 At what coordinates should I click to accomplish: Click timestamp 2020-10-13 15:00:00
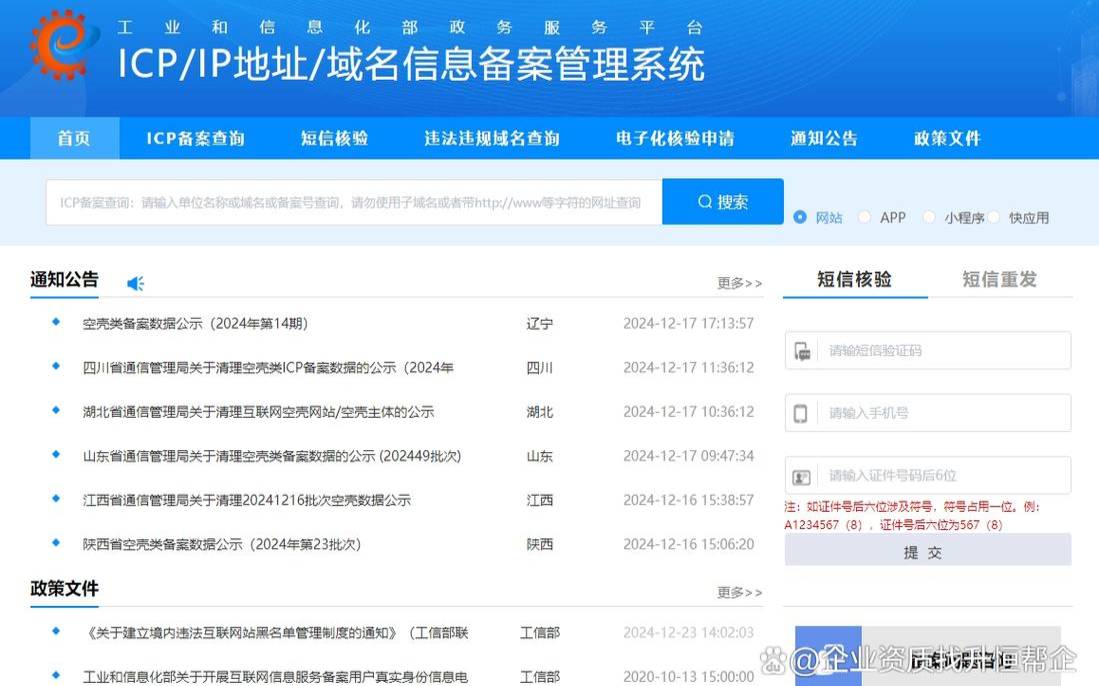click(x=688, y=677)
